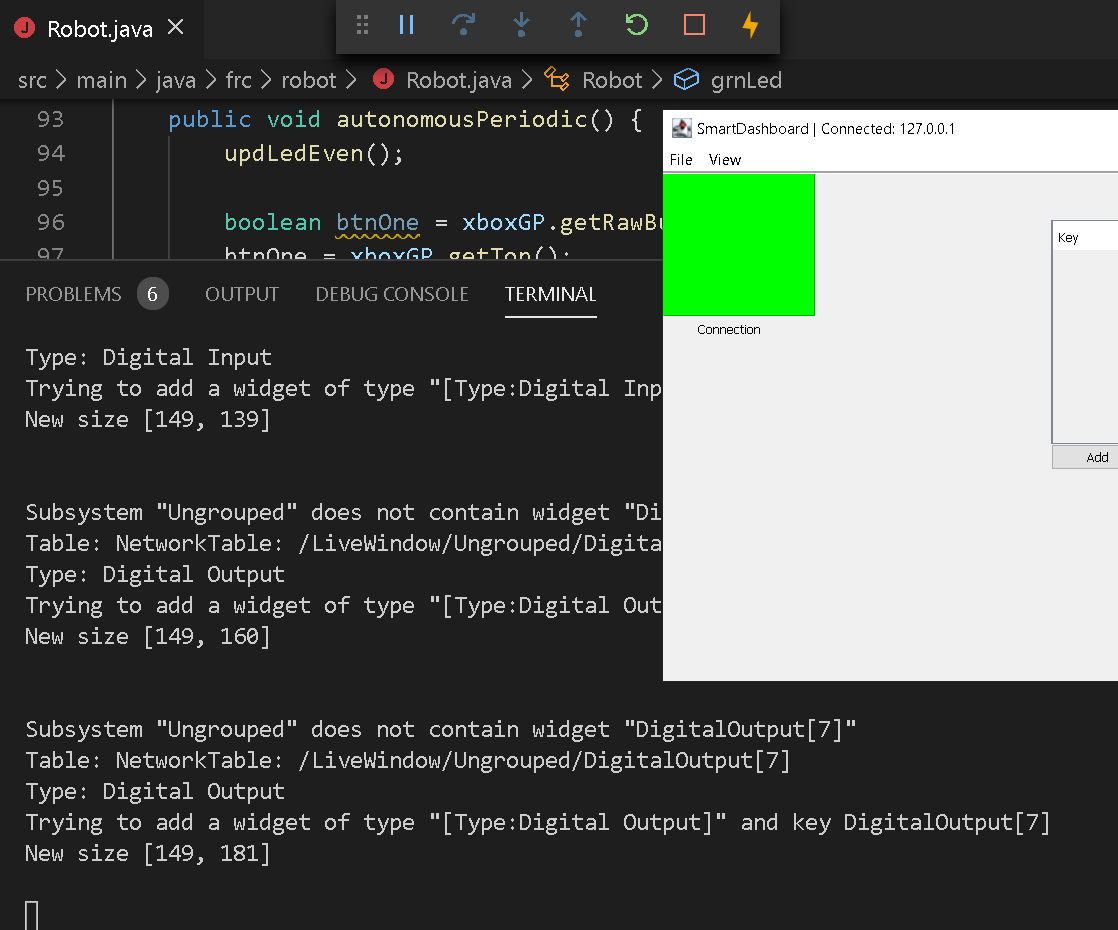
Task: Open SmartDashboard File menu
Action: click(x=681, y=160)
